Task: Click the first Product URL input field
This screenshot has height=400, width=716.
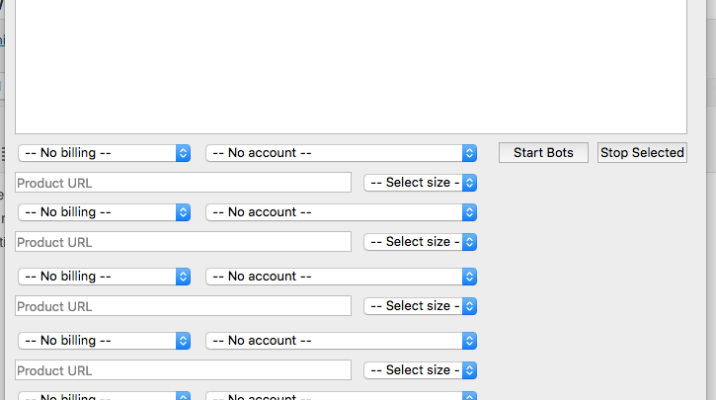Action: [x=184, y=183]
